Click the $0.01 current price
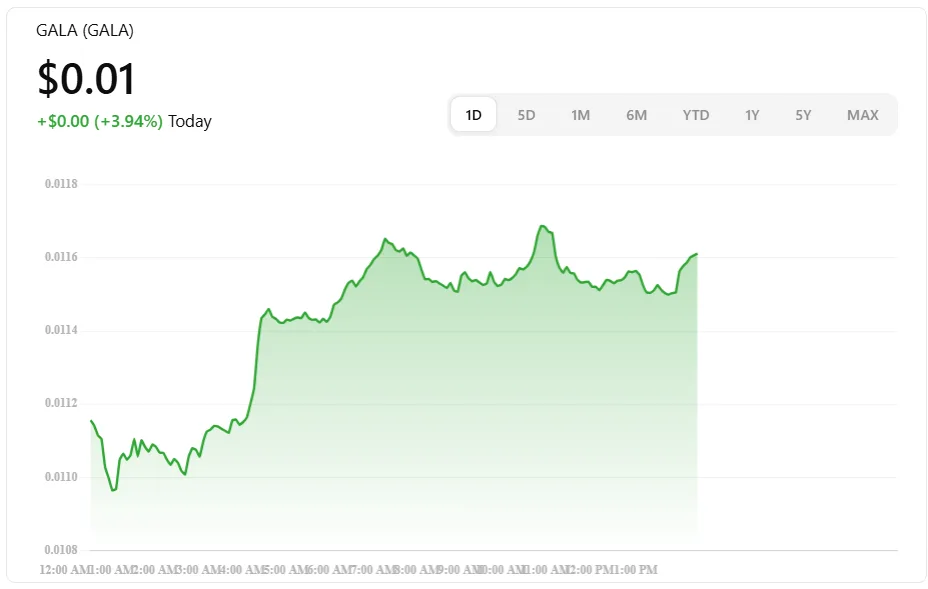Viewport: 928px width, 589px height. tap(86, 79)
